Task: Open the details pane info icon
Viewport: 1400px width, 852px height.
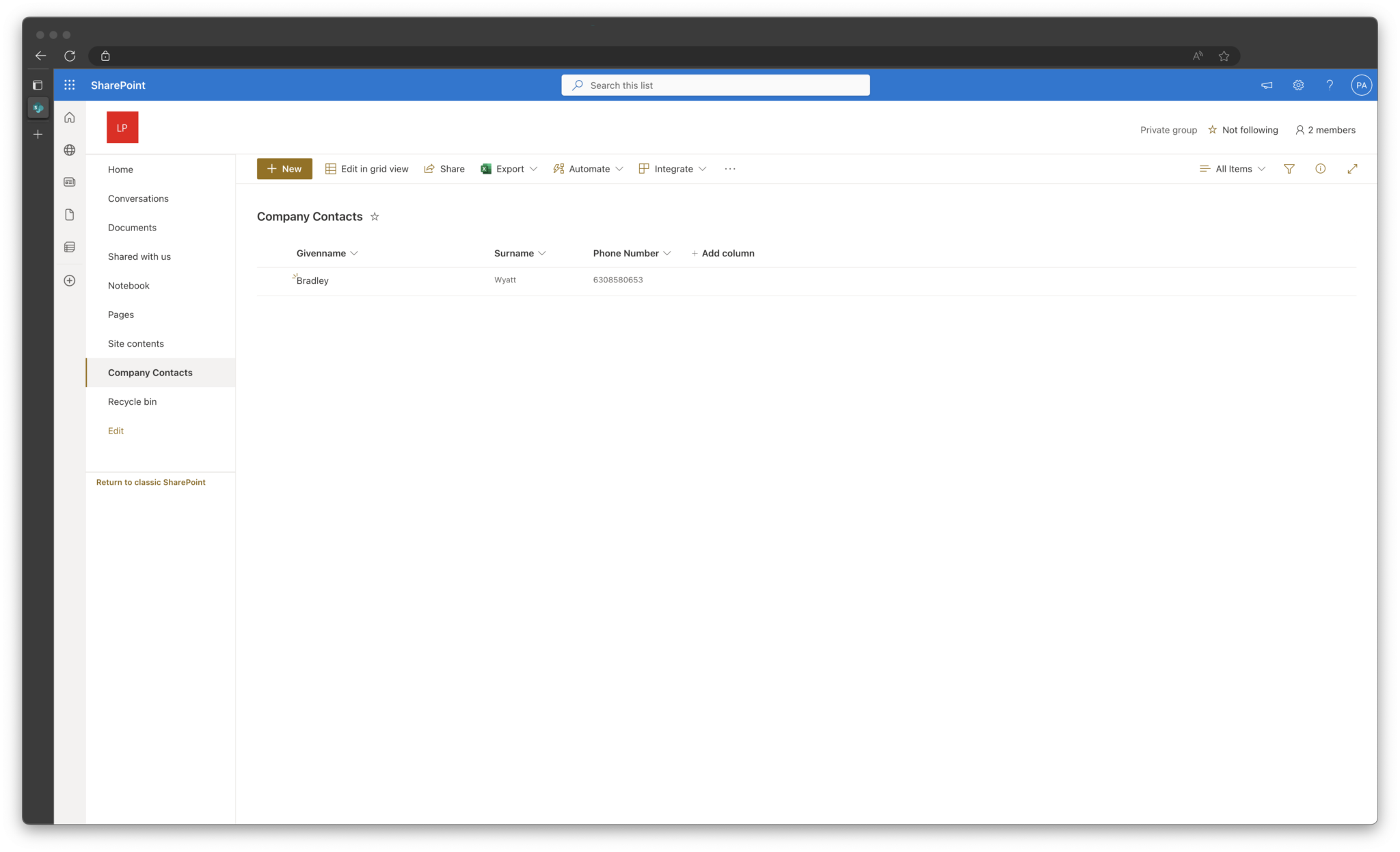Action: tap(1321, 169)
